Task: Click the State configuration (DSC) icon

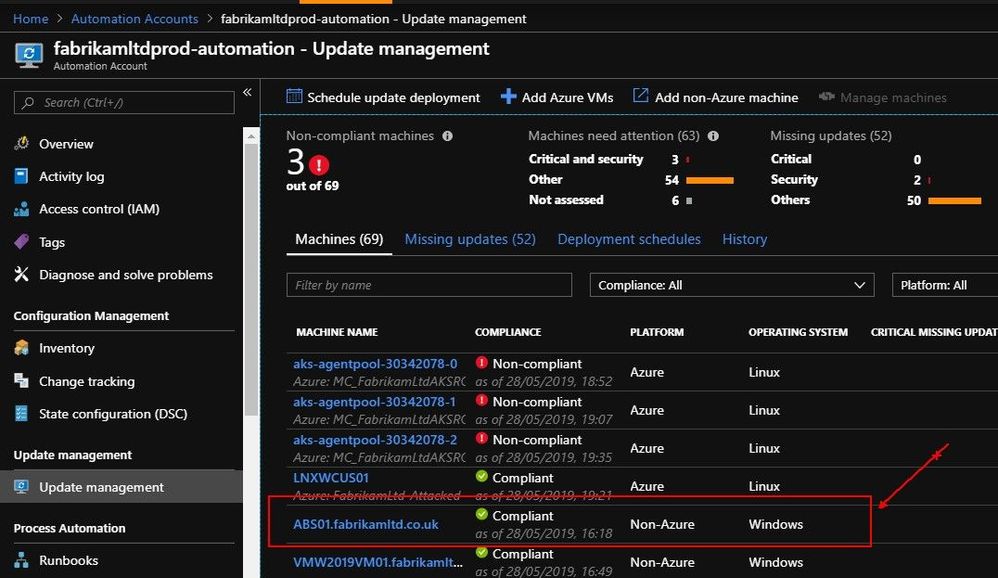Action: (22, 413)
